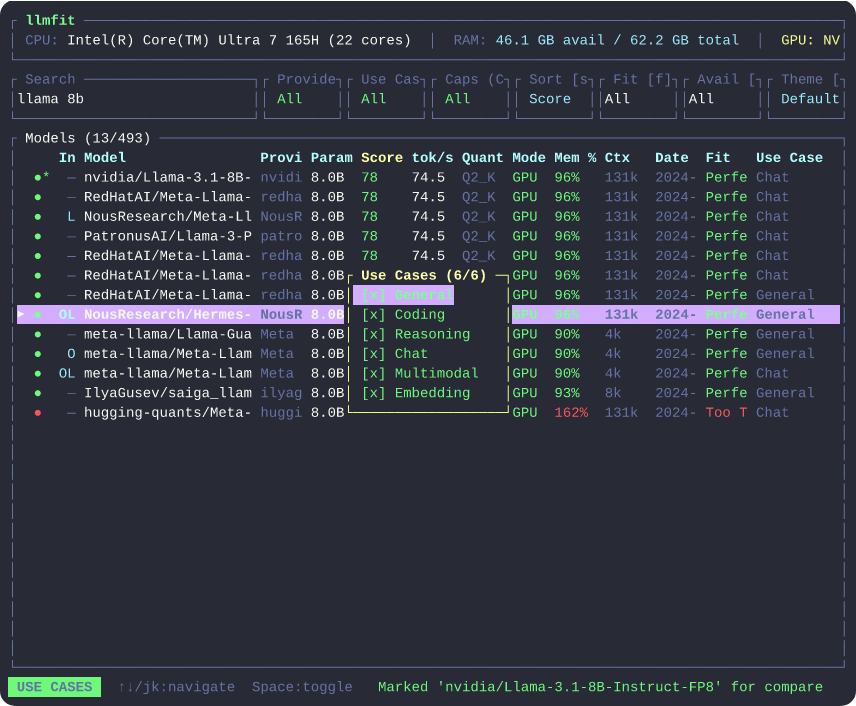This screenshot has width=856, height=706.
Task: Click the Search field containing 'llama 8b'
Action: [x=135, y=99]
